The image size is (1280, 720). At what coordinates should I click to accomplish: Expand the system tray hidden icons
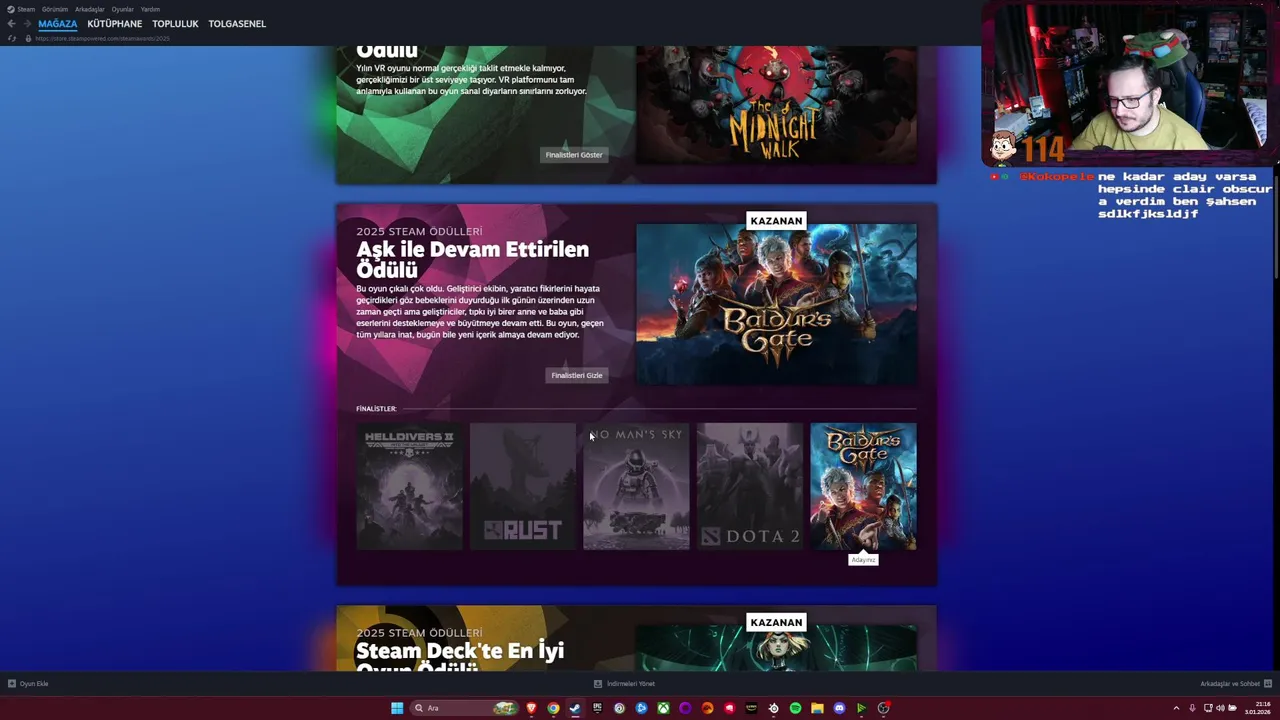(1176, 708)
